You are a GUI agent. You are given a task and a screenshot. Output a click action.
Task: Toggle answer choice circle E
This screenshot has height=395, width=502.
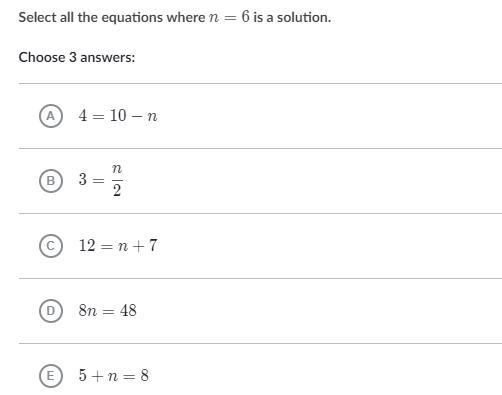pyautogui.click(x=51, y=376)
